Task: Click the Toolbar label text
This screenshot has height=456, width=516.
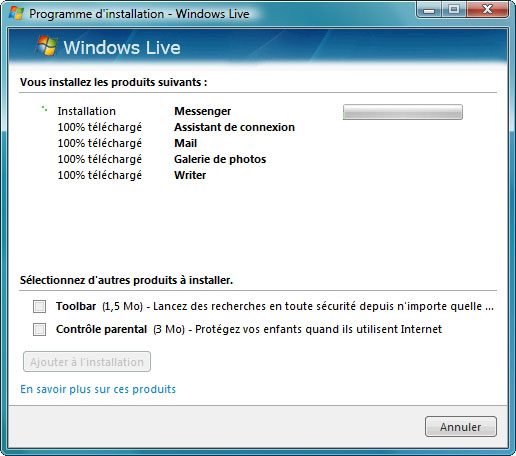Action: pos(76,306)
